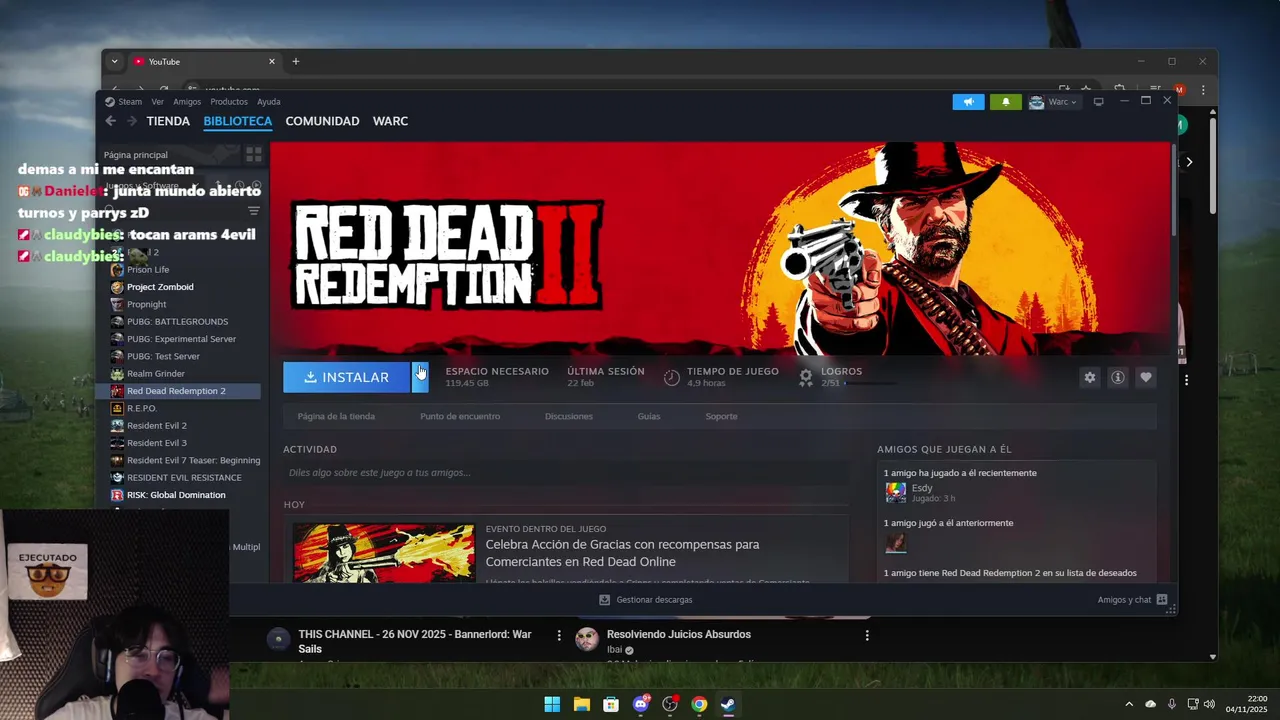Open the Ver menu

(157, 102)
